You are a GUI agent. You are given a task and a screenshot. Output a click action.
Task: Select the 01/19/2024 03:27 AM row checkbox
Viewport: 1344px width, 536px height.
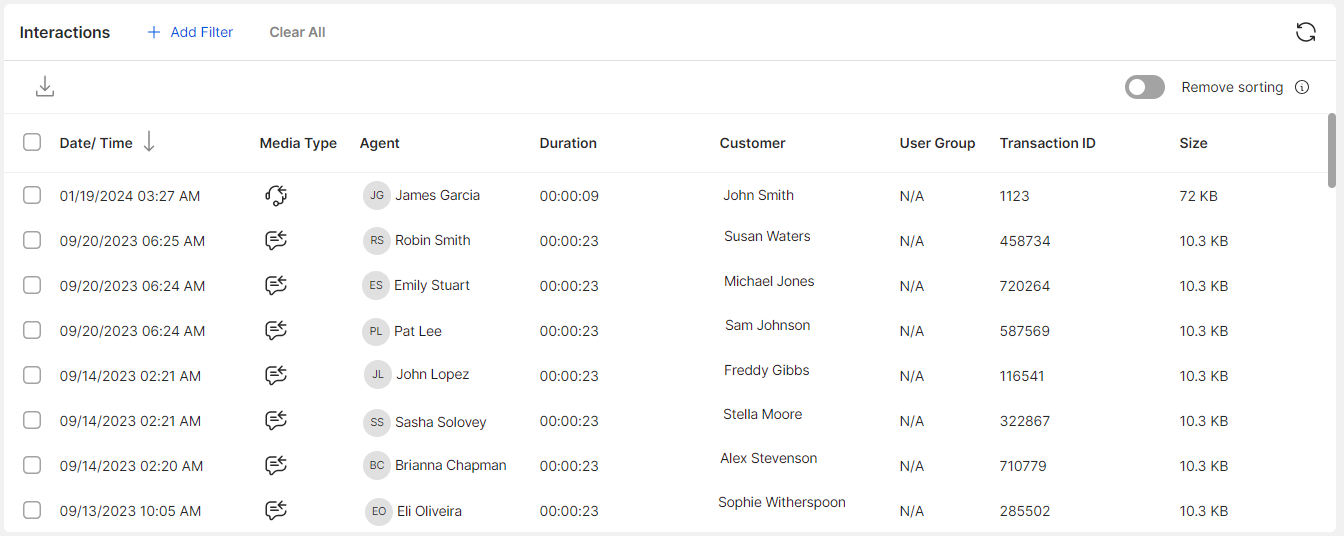32,195
